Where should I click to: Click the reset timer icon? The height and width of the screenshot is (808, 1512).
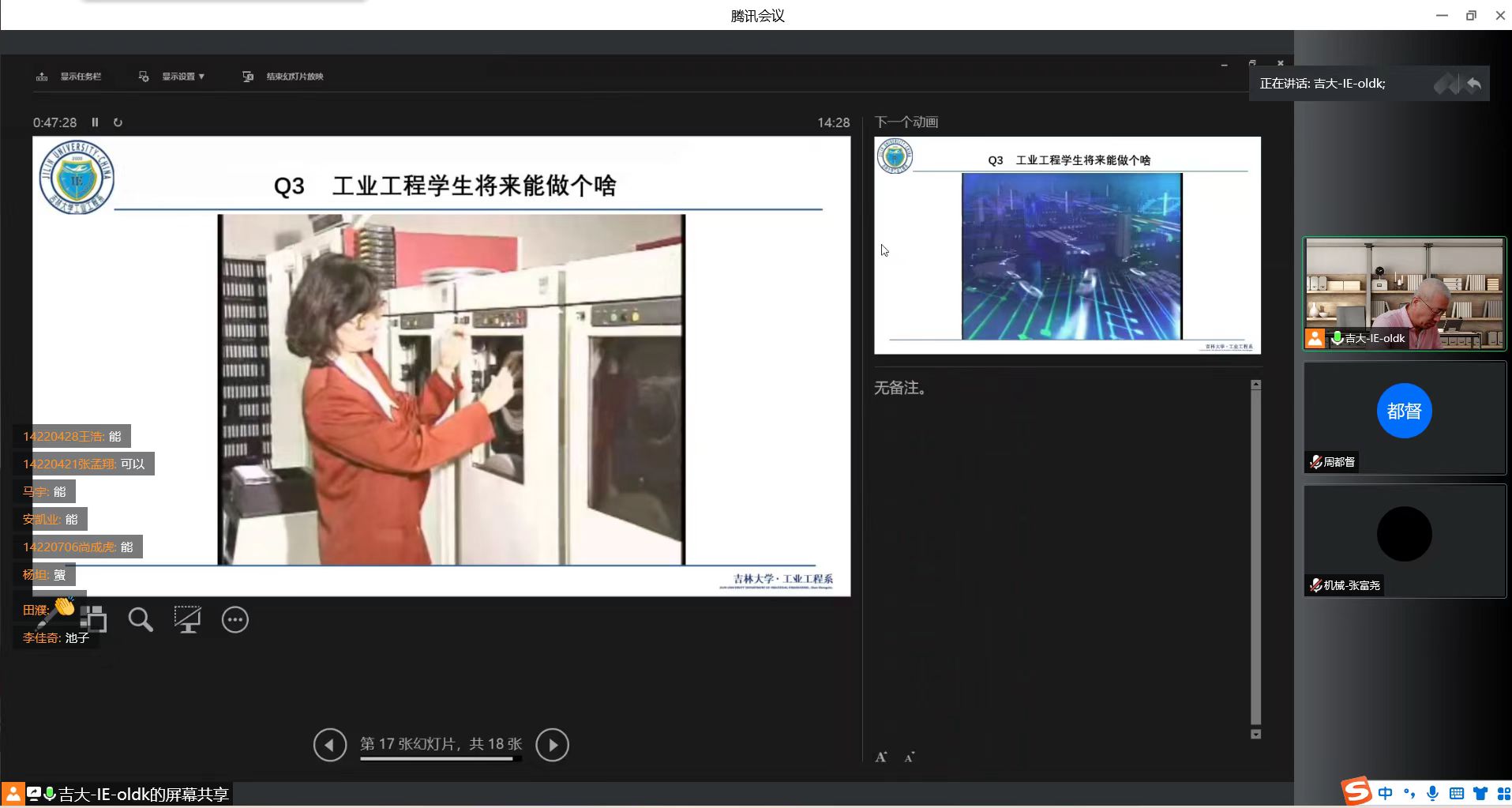(x=118, y=122)
